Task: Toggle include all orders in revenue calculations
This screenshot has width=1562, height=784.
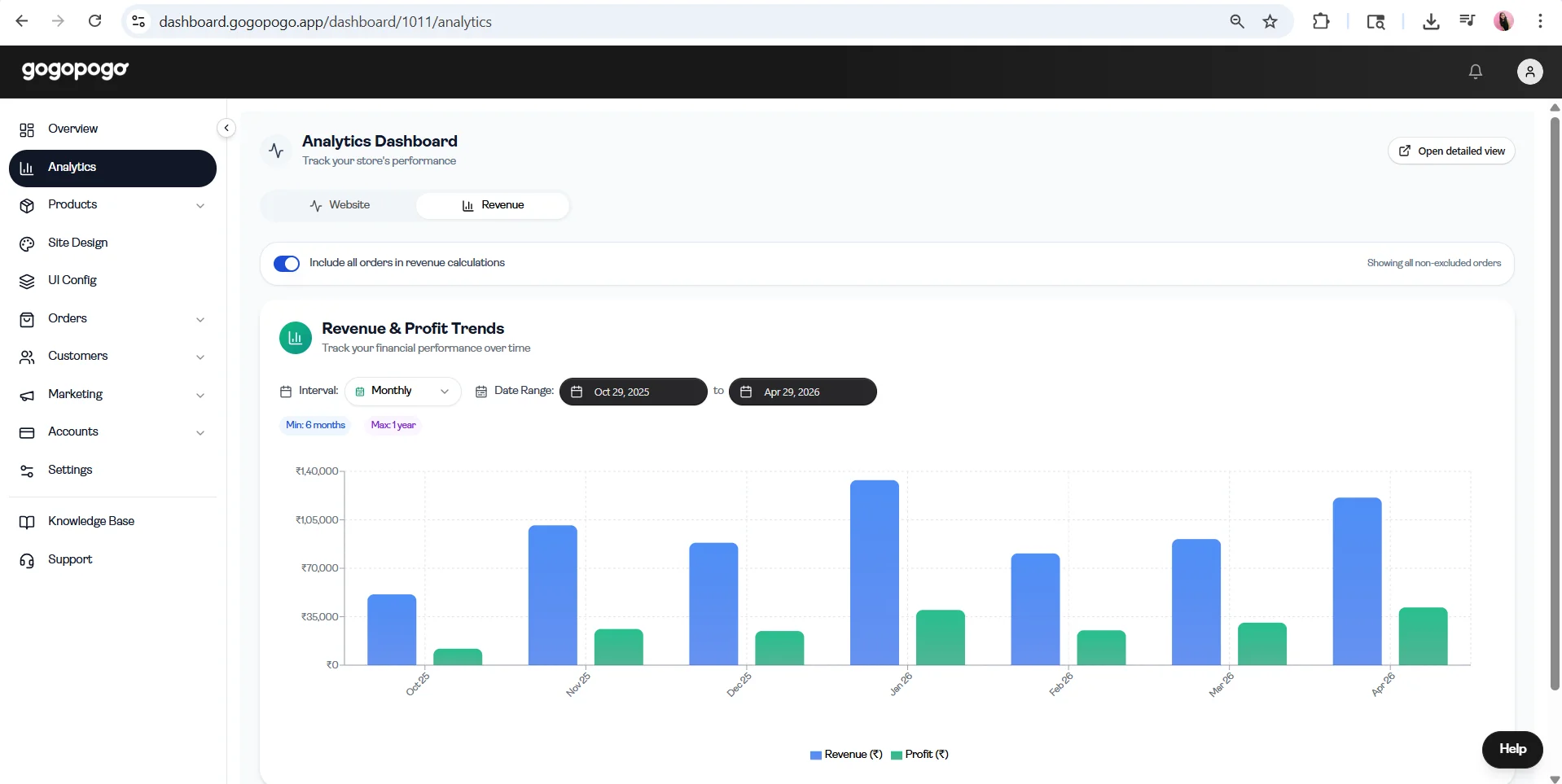Action: [x=287, y=263]
